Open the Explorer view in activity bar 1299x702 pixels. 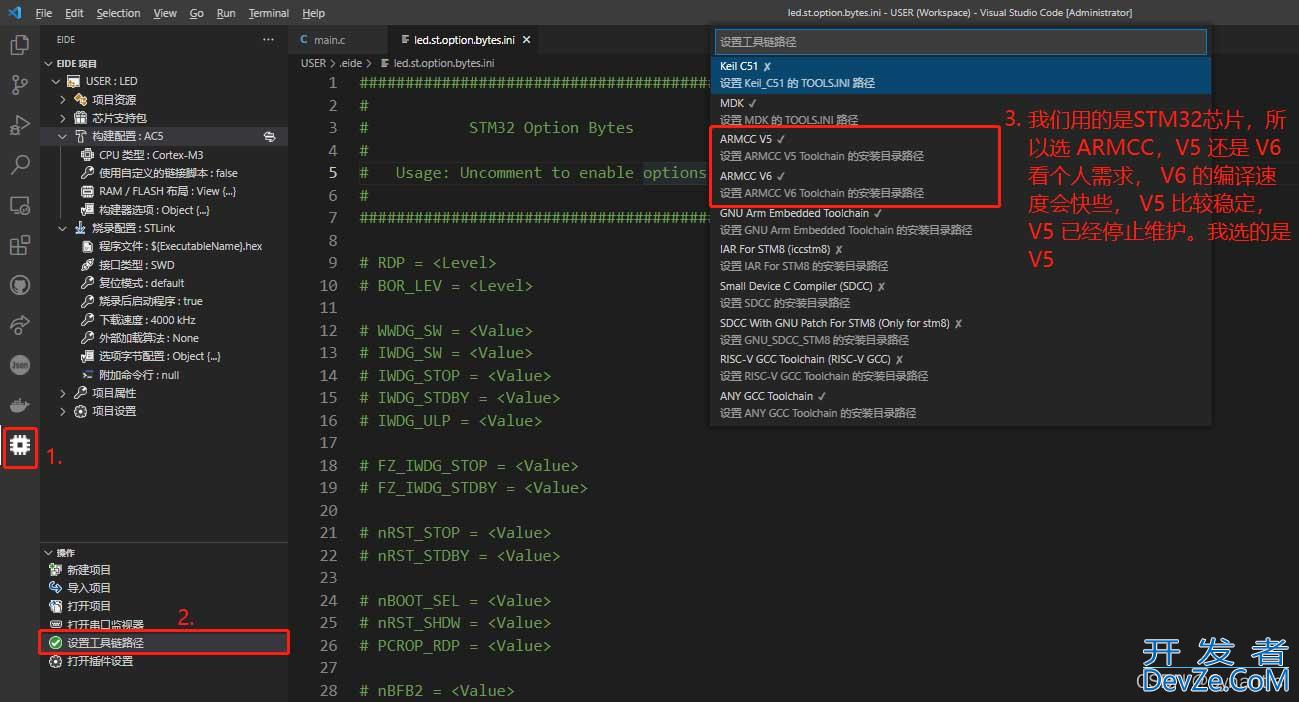[x=19, y=45]
